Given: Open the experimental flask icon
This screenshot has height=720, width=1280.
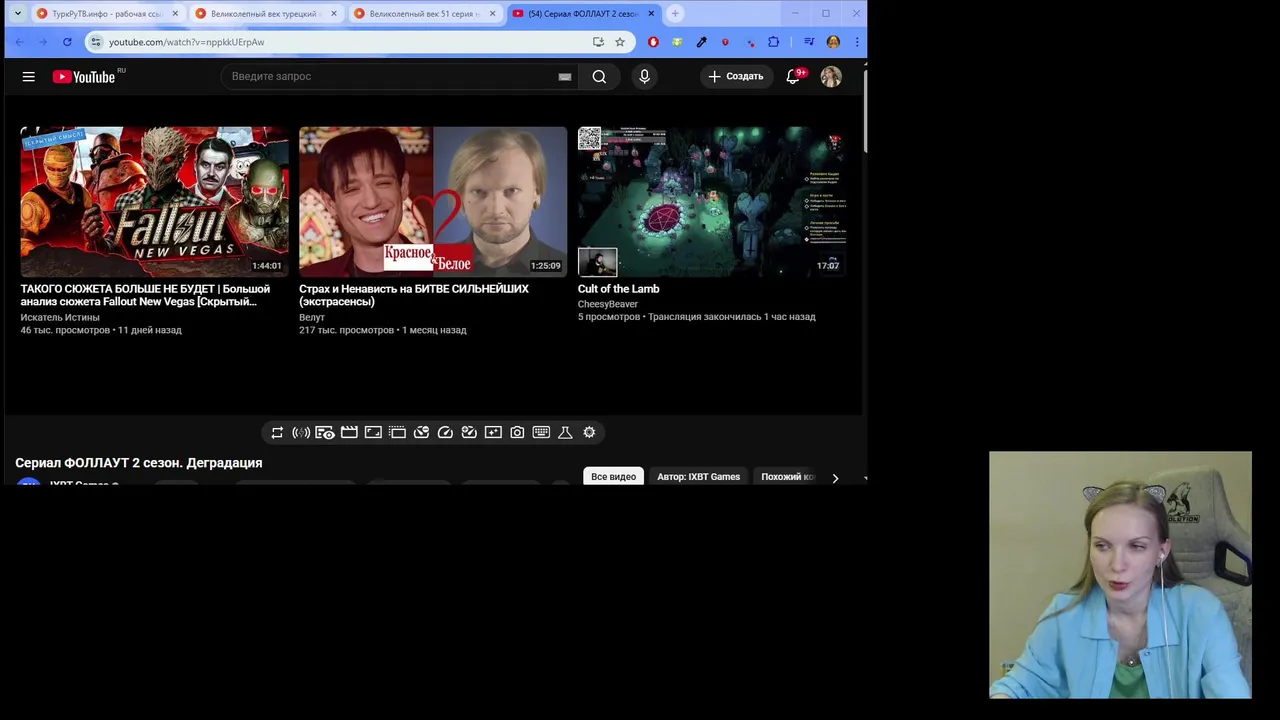Looking at the screenshot, I should click(x=565, y=432).
